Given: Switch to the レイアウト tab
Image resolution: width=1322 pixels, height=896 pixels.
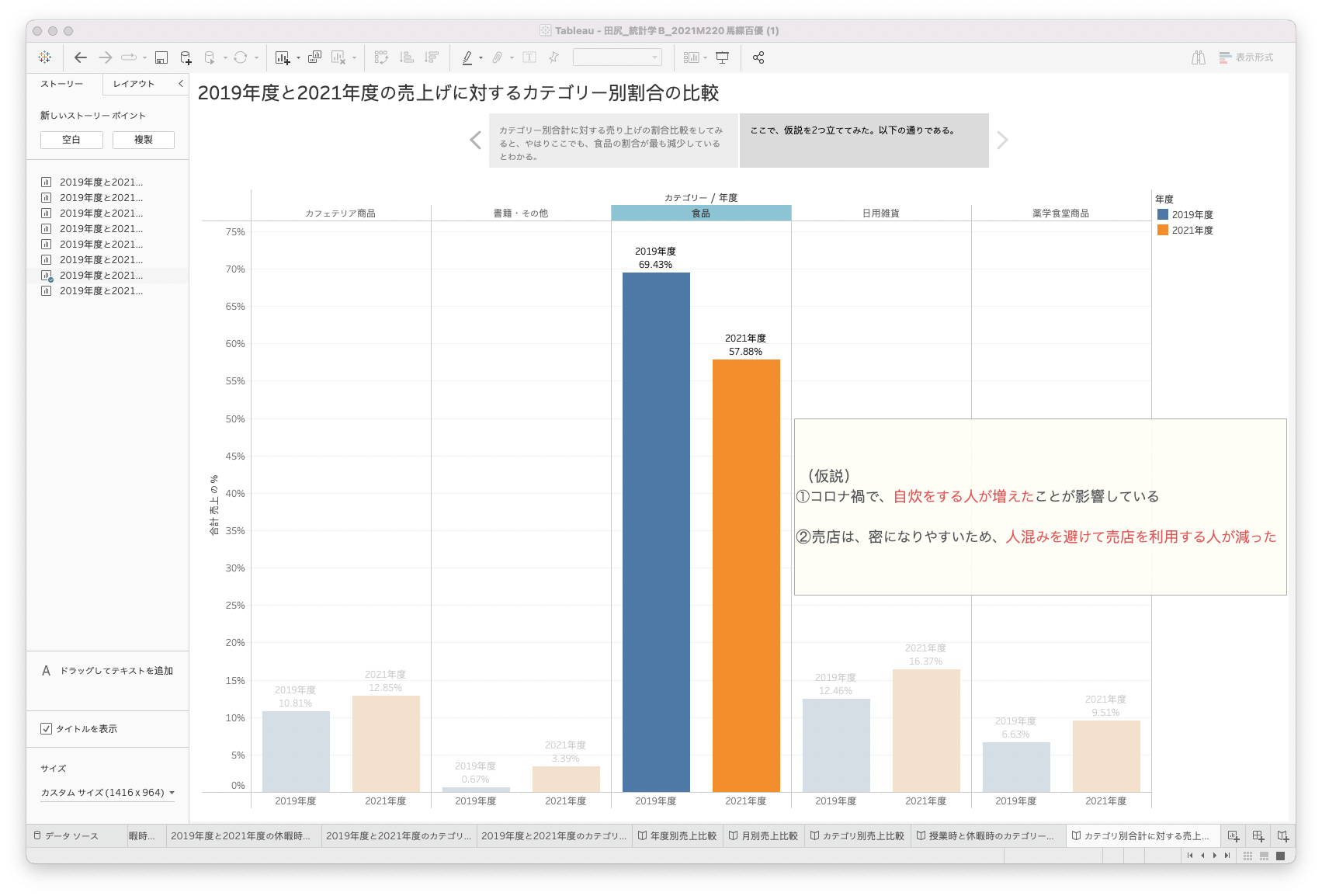Looking at the screenshot, I should (134, 84).
